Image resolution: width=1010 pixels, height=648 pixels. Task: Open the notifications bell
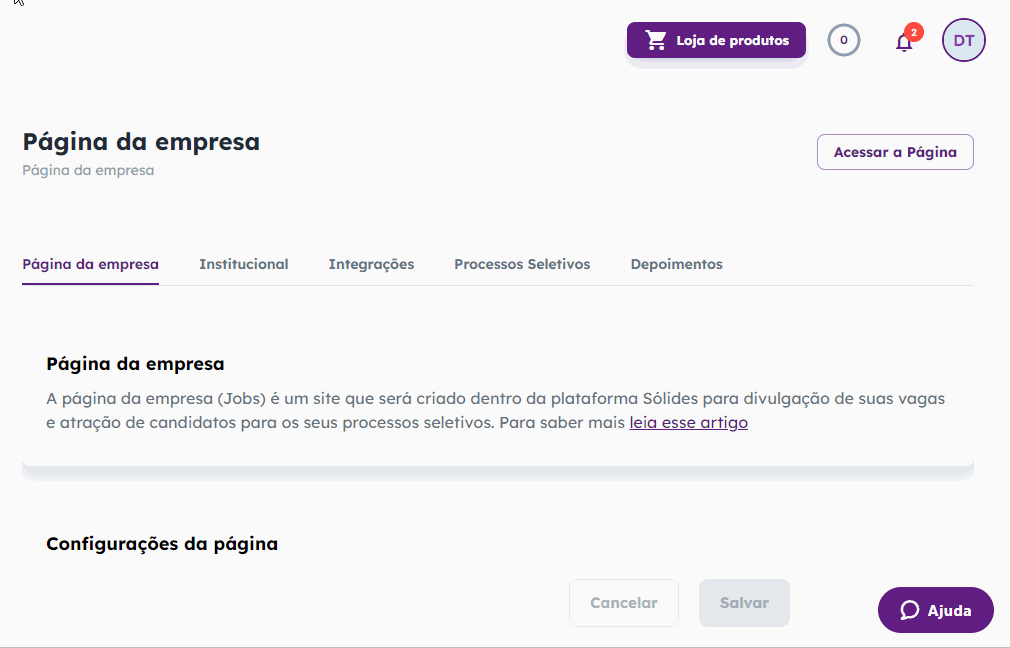(904, 43)
